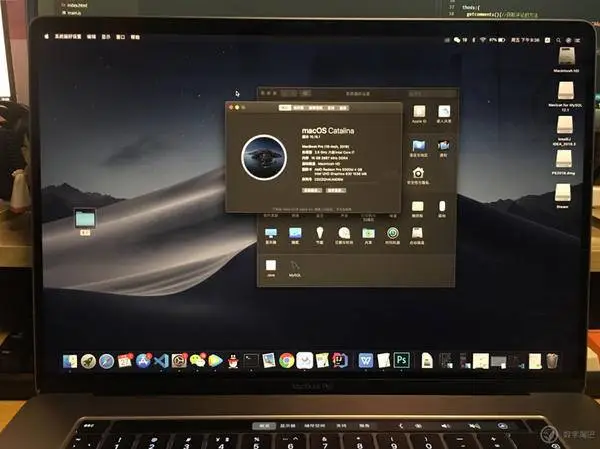The width and height of the screenshot is (600, 449).
Task: Select the Overview tab in About This Mac
Action: (x=285, y=108)
